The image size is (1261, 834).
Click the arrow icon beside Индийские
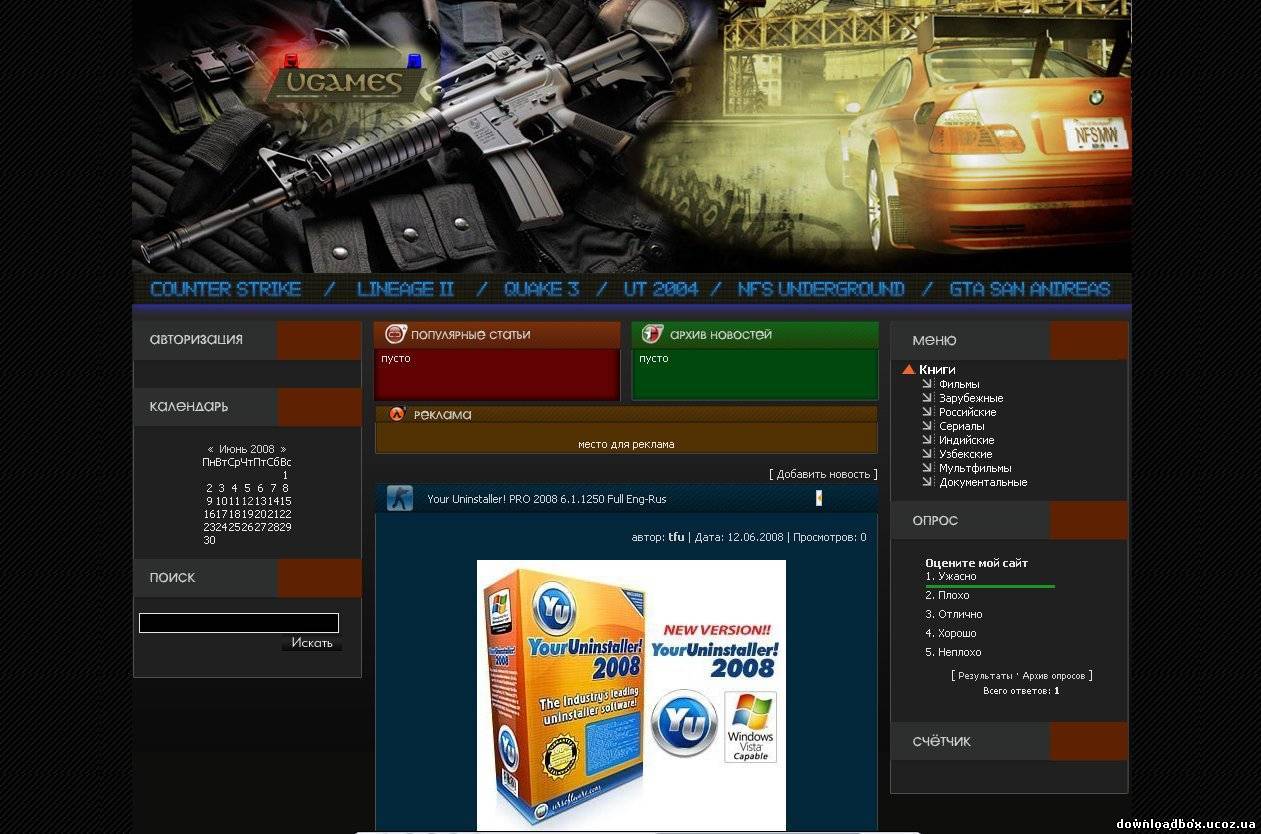(x=927, y=440)
